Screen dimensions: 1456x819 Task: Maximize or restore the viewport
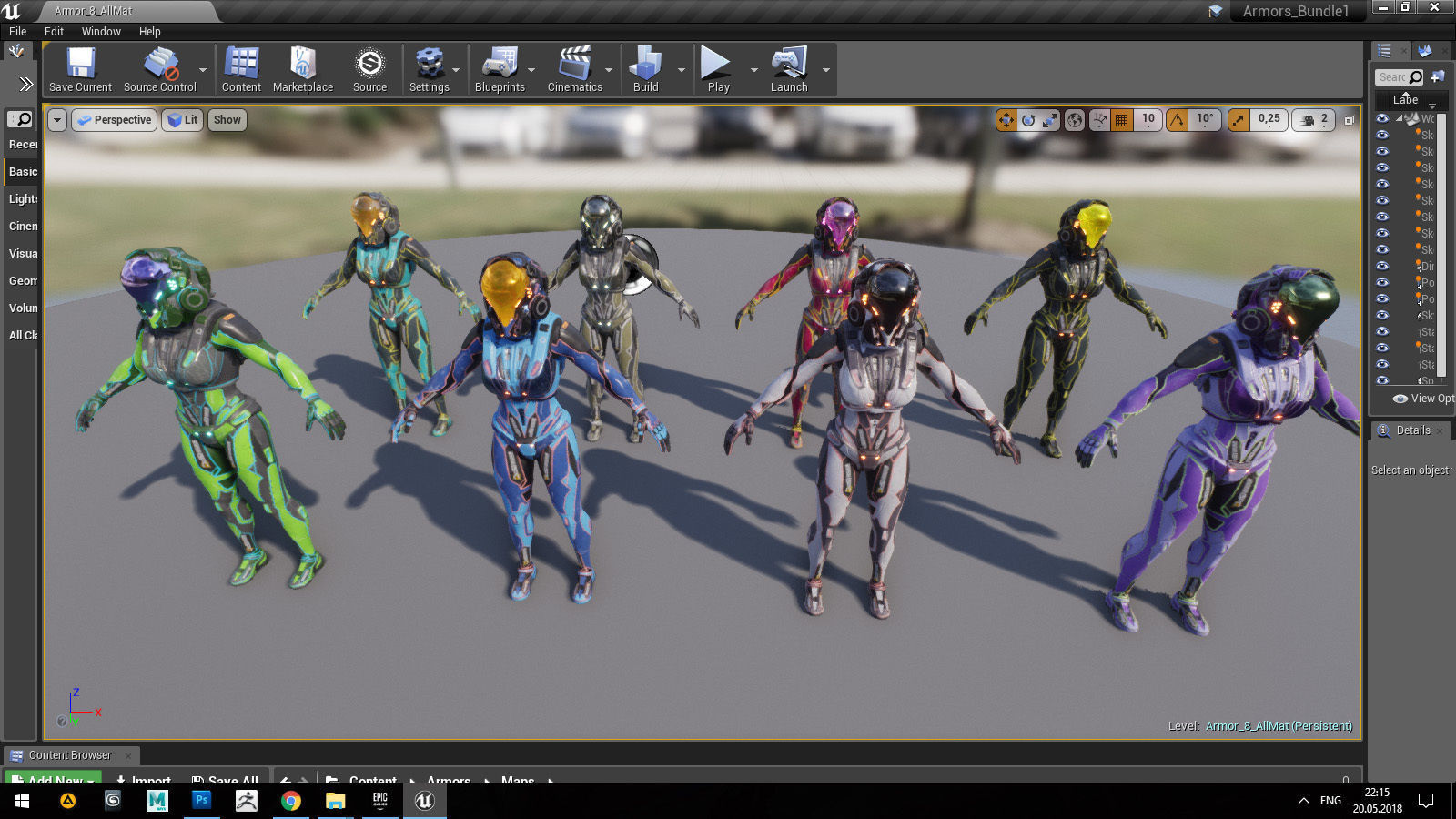pyautogui.click(x=1350, y=120)
